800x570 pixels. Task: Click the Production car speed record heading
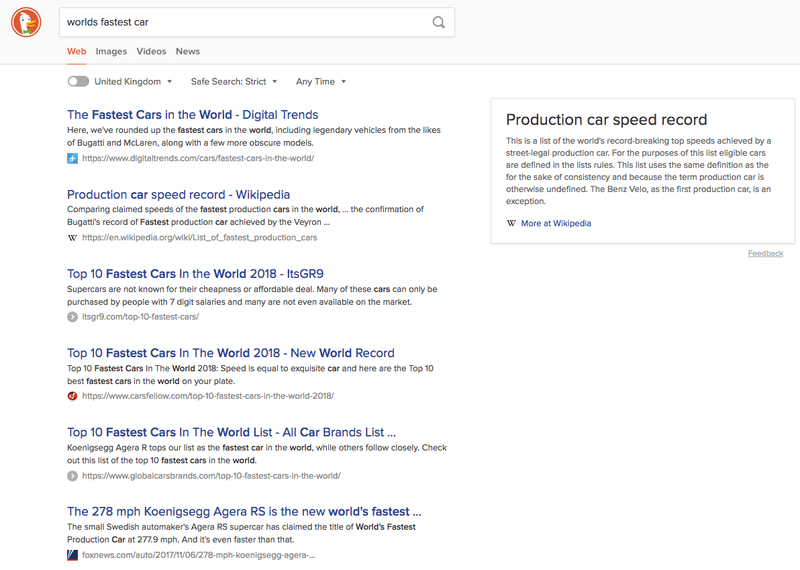tap(606, 119)
